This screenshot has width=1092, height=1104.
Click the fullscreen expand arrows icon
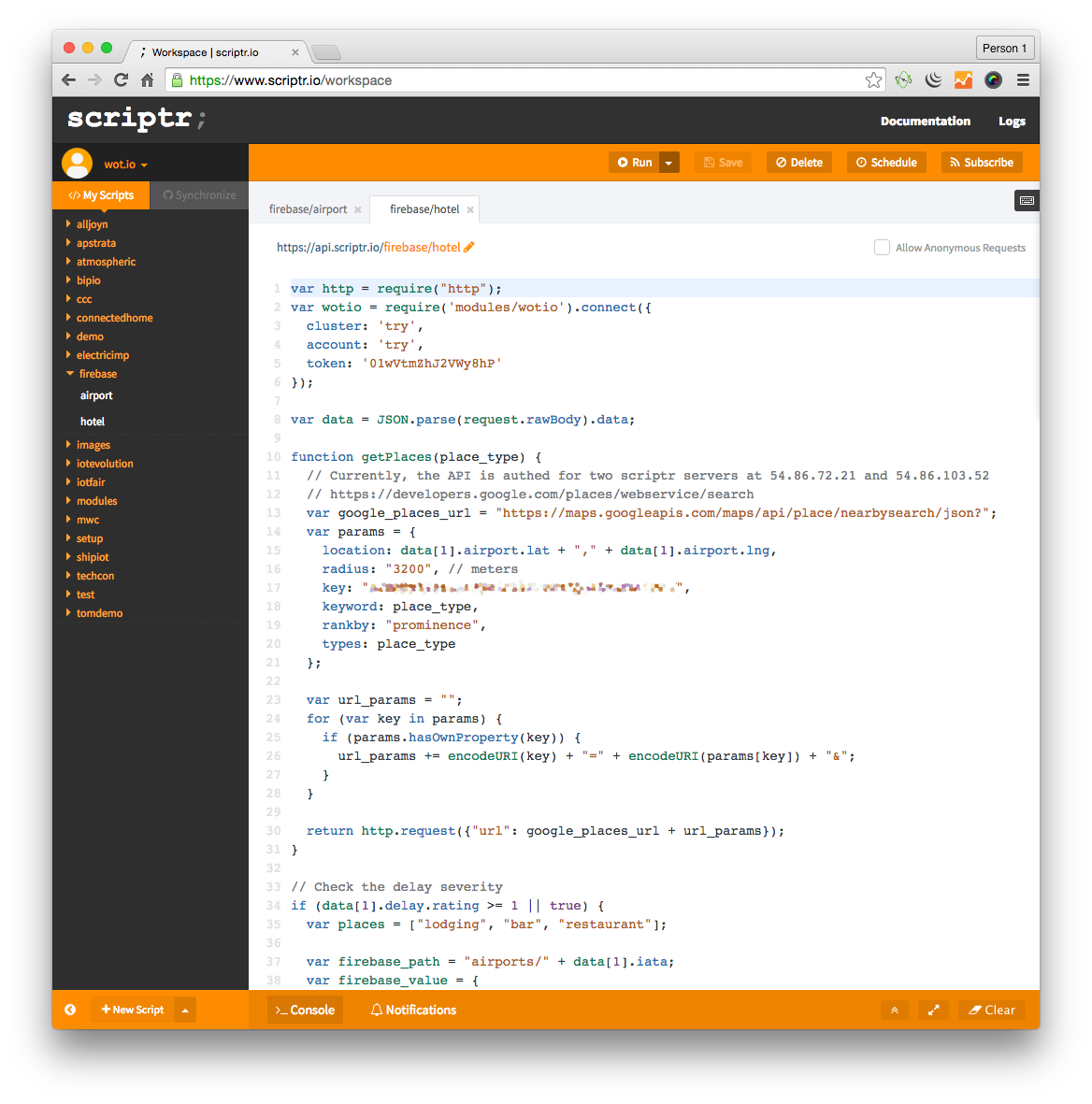pyautogui.click(x=933, y=1010)
